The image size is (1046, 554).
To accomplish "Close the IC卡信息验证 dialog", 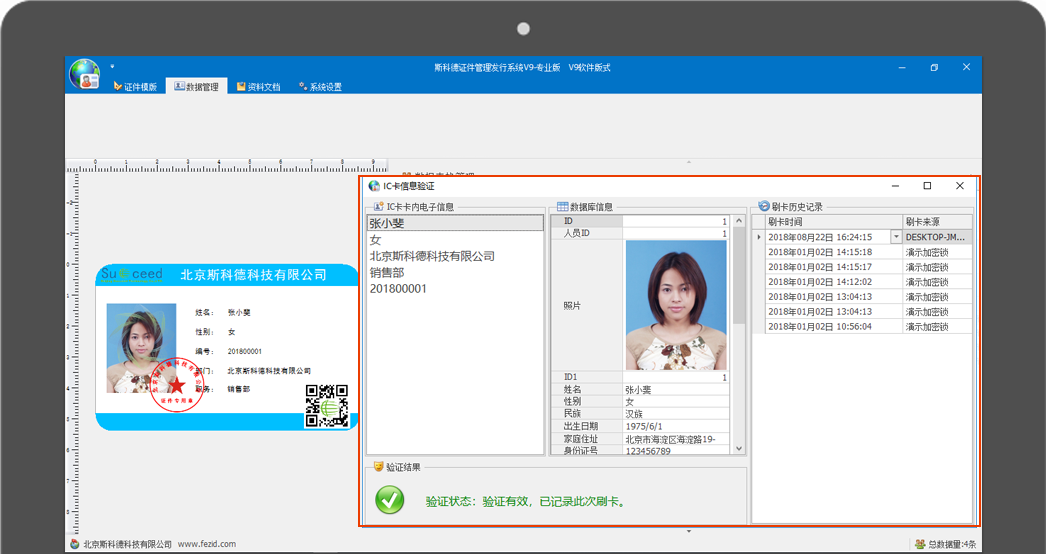I will 960,186.
